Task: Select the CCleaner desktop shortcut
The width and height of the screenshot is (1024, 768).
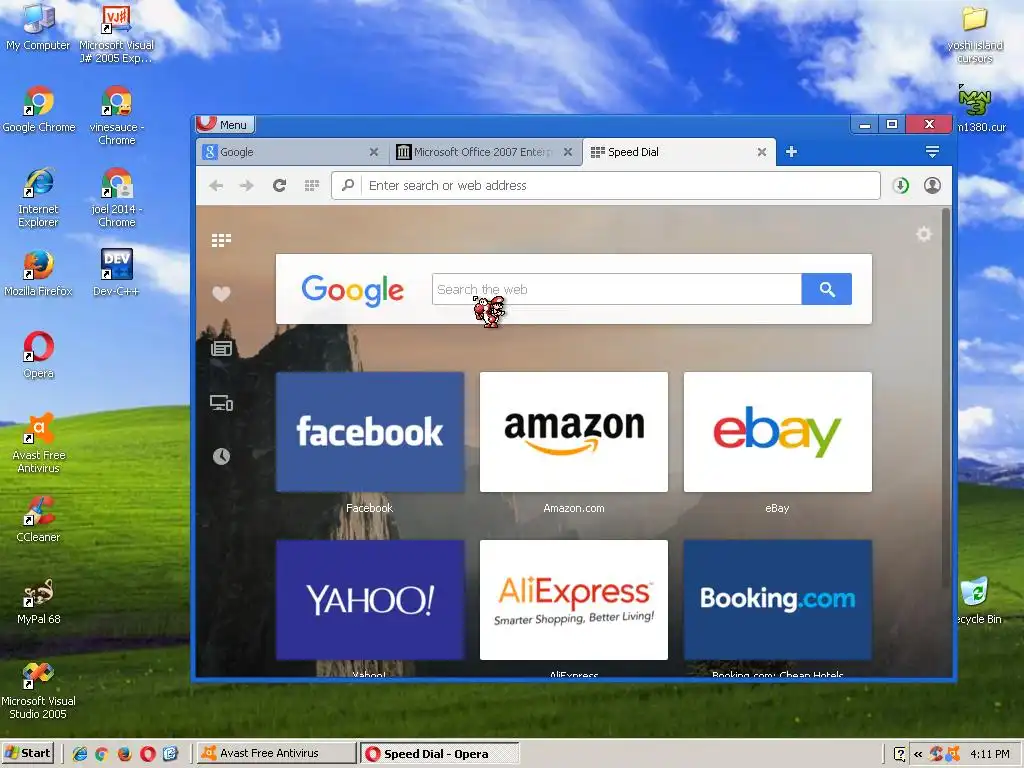Action: 38,519
